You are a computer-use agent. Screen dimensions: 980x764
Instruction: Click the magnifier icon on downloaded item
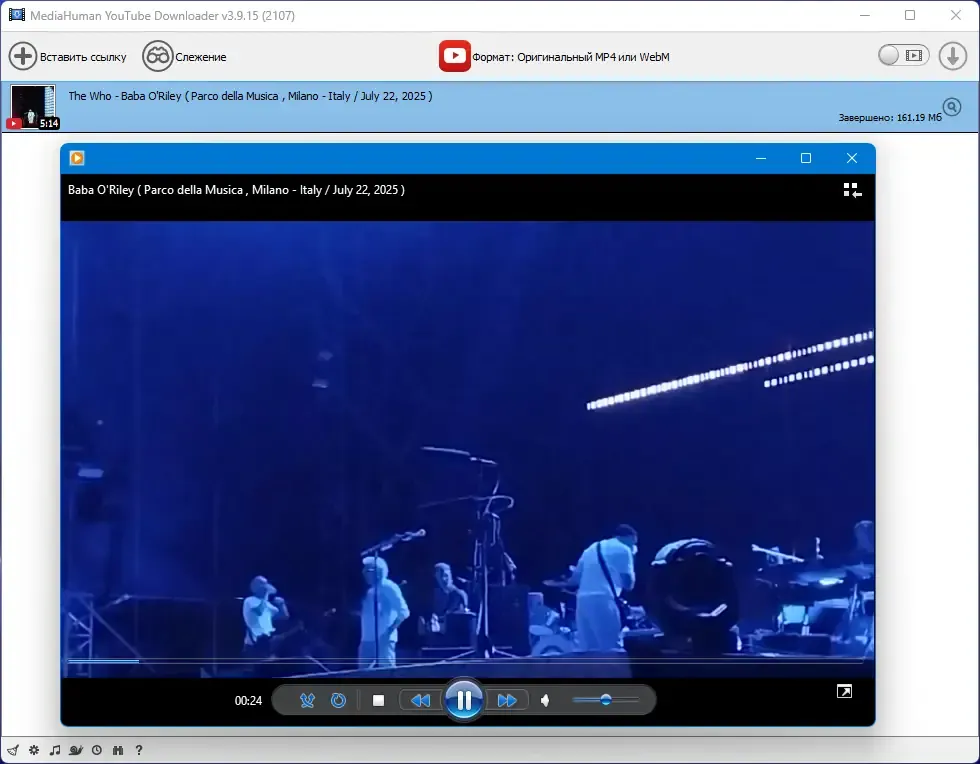click(952, 107)
